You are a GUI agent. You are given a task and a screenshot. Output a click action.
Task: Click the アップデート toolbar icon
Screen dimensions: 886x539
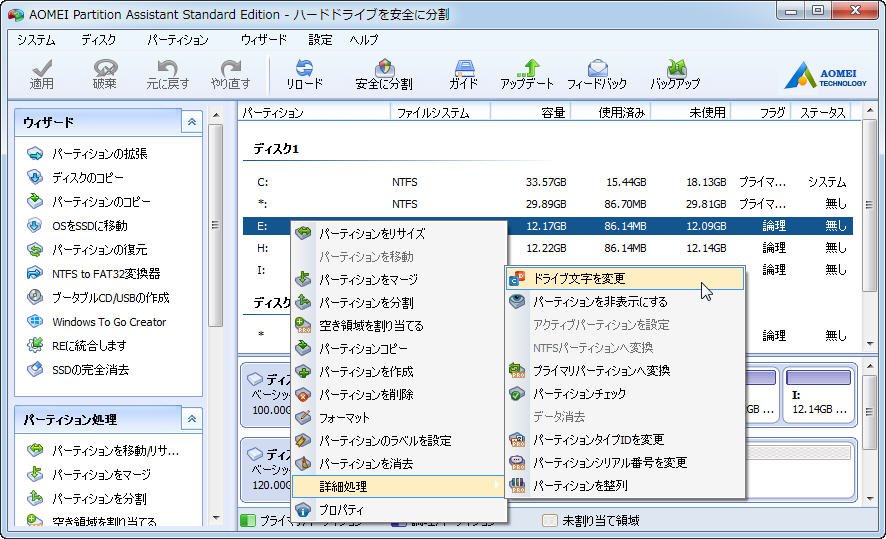tap(527, 75)
